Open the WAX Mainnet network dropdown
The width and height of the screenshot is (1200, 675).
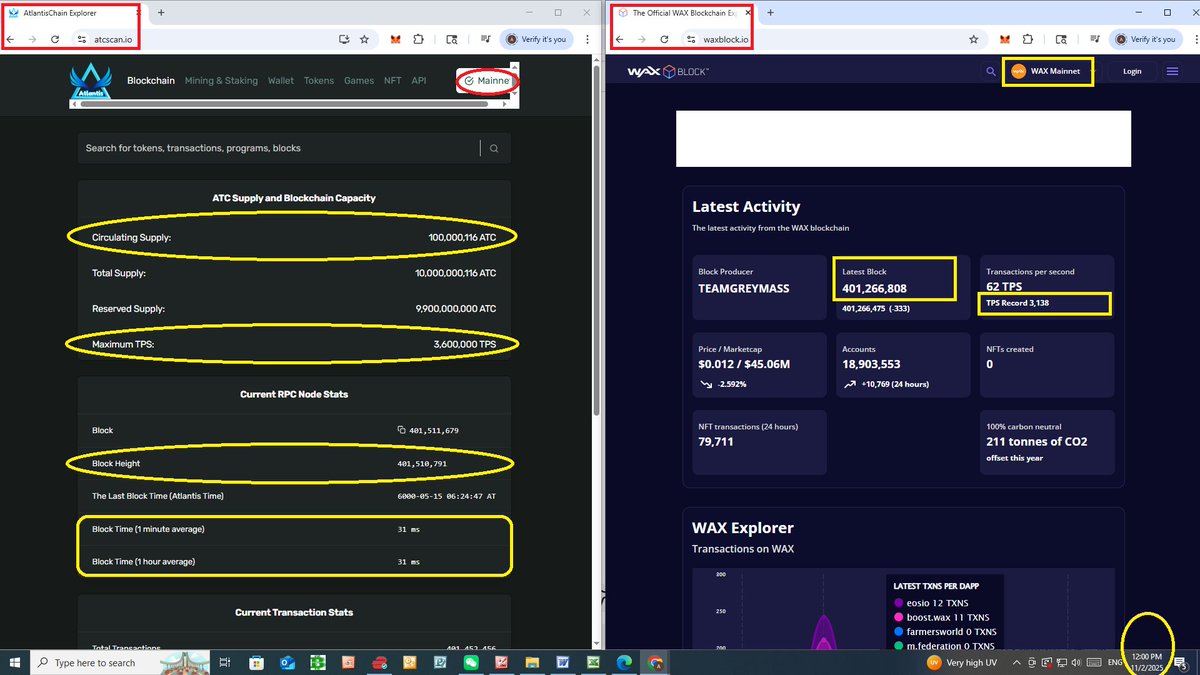[1047, 71]
